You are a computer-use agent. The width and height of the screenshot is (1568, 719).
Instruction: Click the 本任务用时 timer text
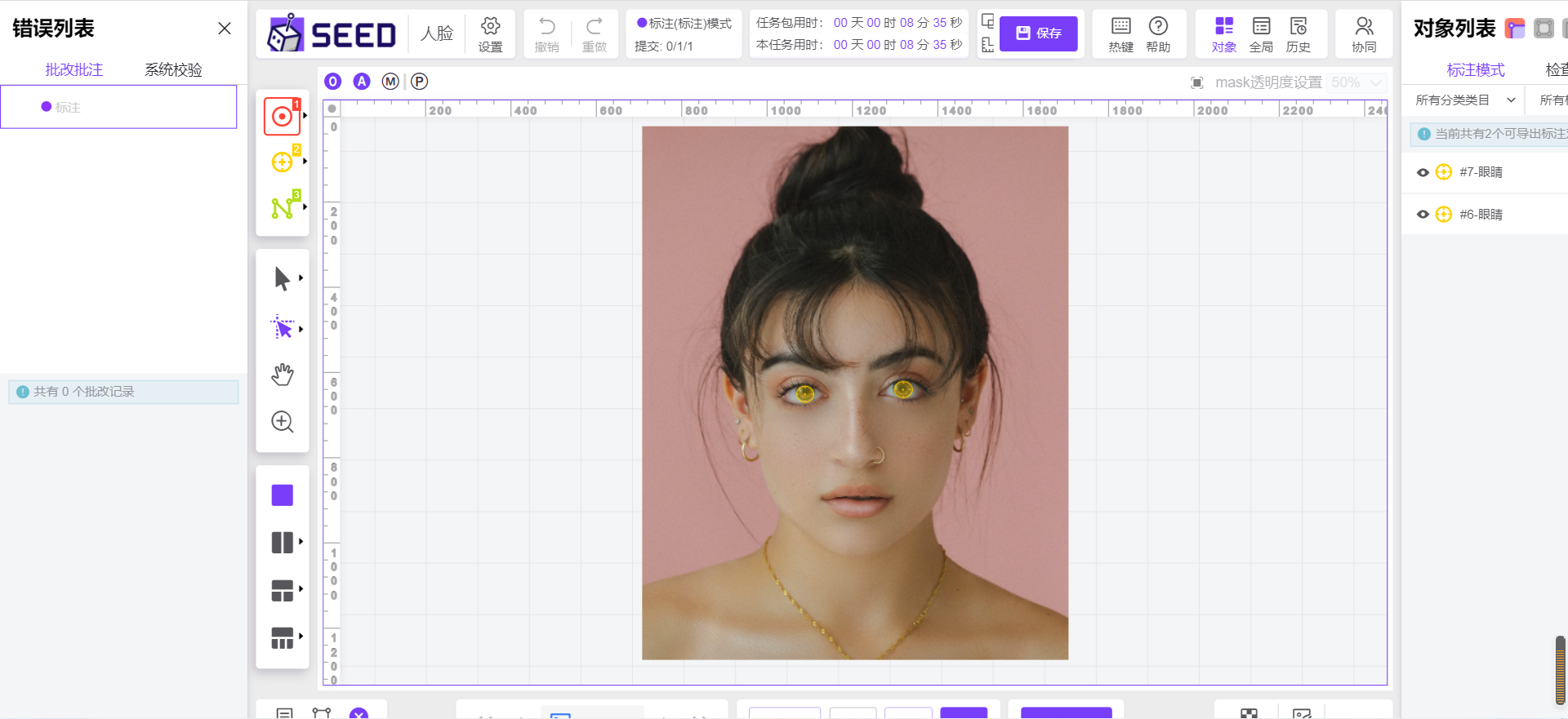(859, 45)
